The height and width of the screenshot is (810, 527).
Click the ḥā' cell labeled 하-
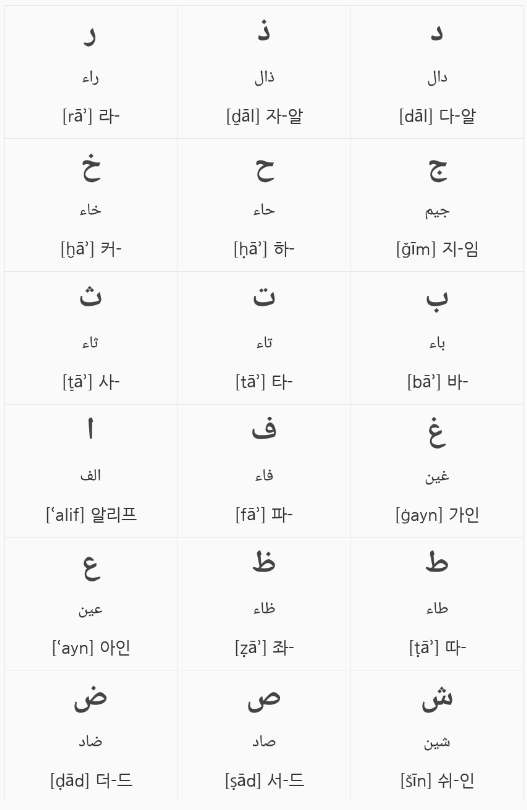[x=264, y=205]
